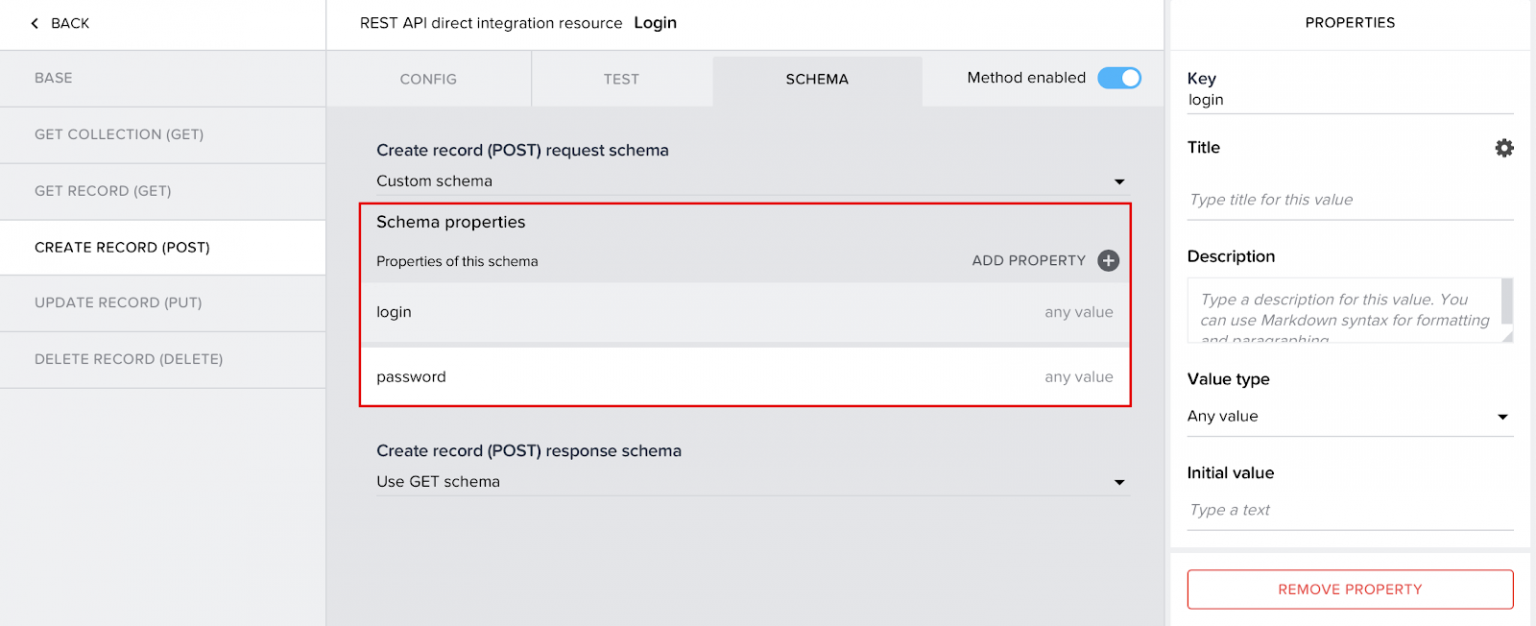
Task: Select the SCHEMA tab
Action: click(x=816, y=78)
